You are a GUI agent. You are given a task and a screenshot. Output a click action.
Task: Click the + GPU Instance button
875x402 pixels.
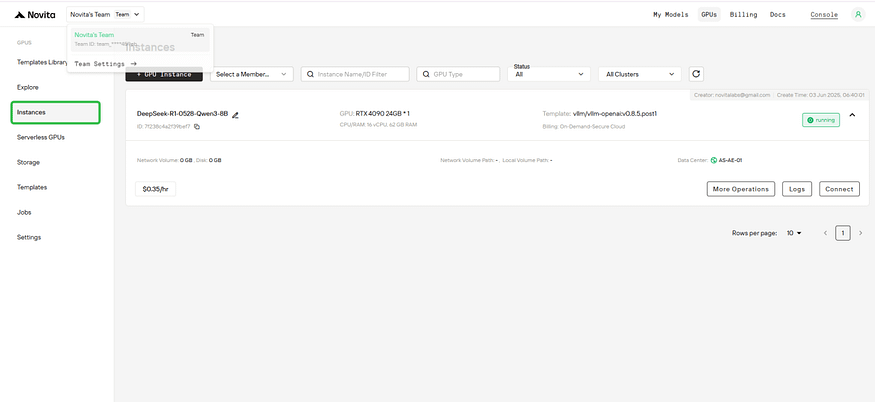pos(164,74)
